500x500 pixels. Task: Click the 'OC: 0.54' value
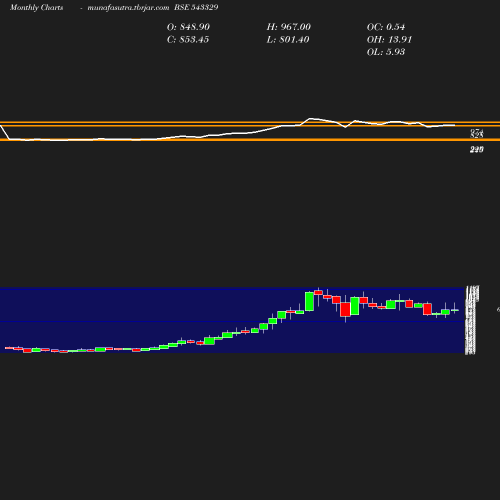click(386, 27)
